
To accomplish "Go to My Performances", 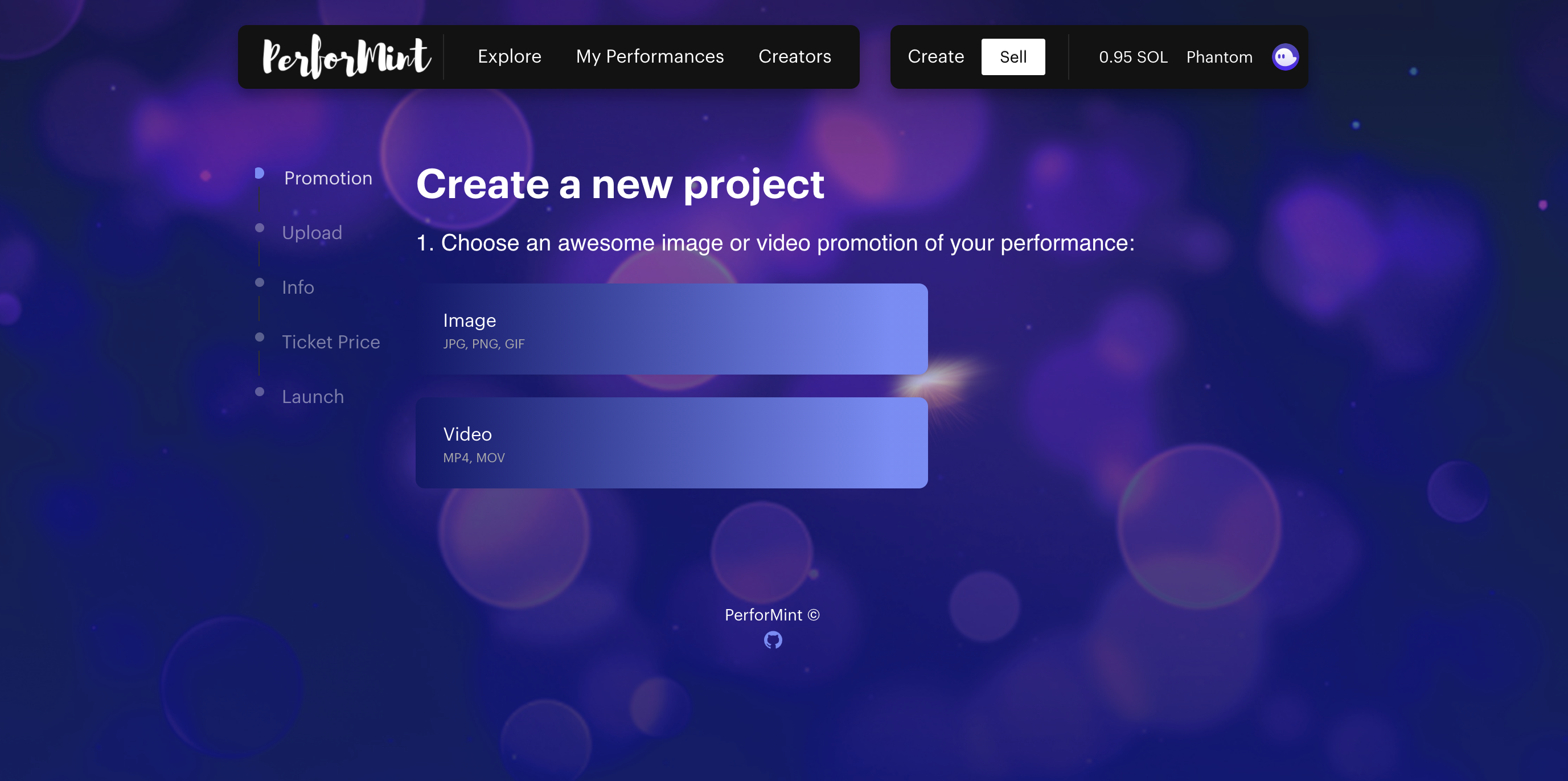I will (x=650, y=56).
